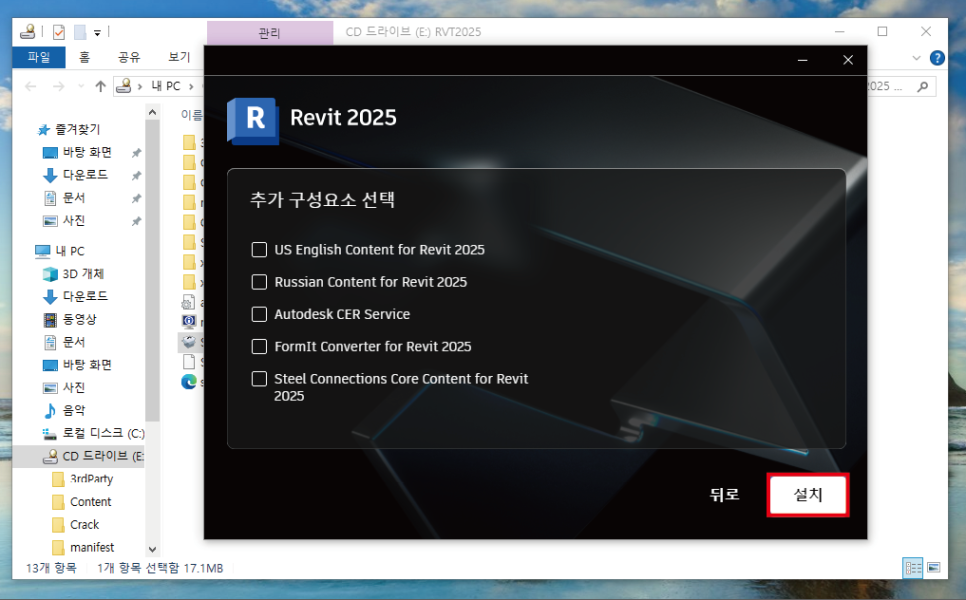Image resolution: width=966 pixels, height=600 pixels.
Task: Switch to the 공유 ribbon tab
Action: click(129, 57)
